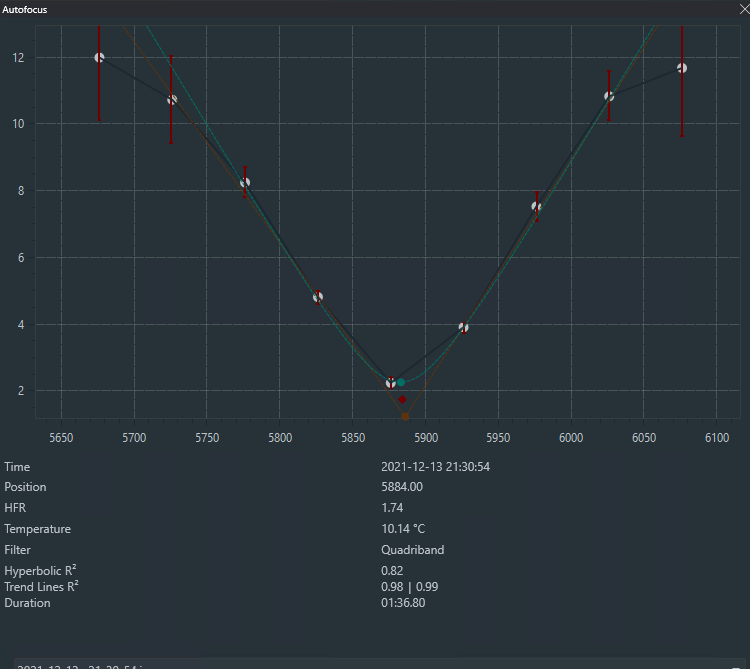The image size is (750, 669).
Task: Click the orange trend line intersection marker
Action: pyautogui.click(x=405, y=416)
